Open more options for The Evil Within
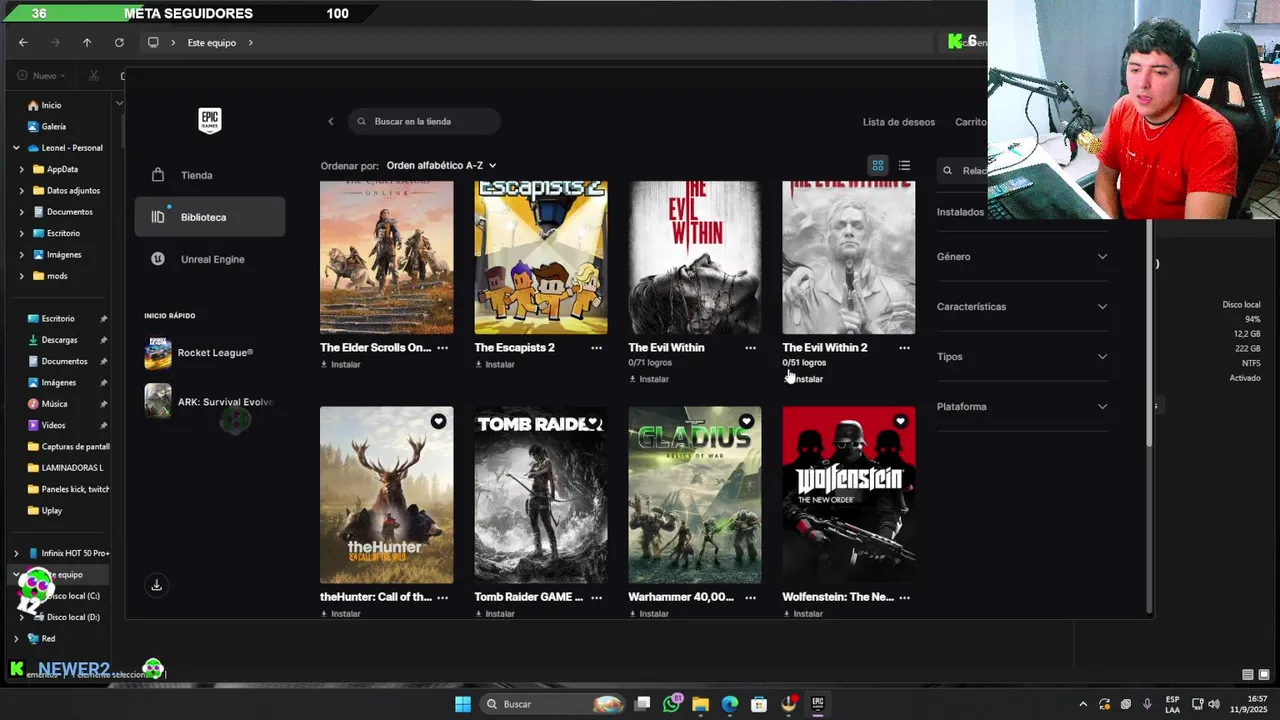Image resolution: width=1280 pixels, height=720 pixels. pyautogui.click(x=750, y=348)
